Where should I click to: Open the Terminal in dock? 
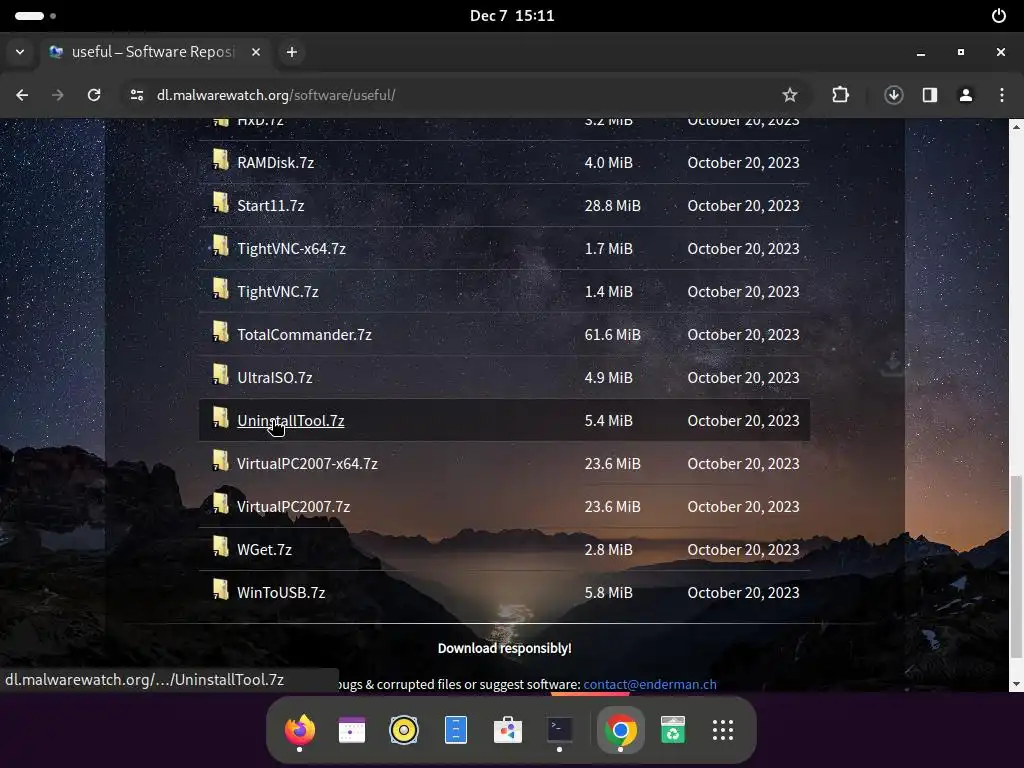click(560, 729)
